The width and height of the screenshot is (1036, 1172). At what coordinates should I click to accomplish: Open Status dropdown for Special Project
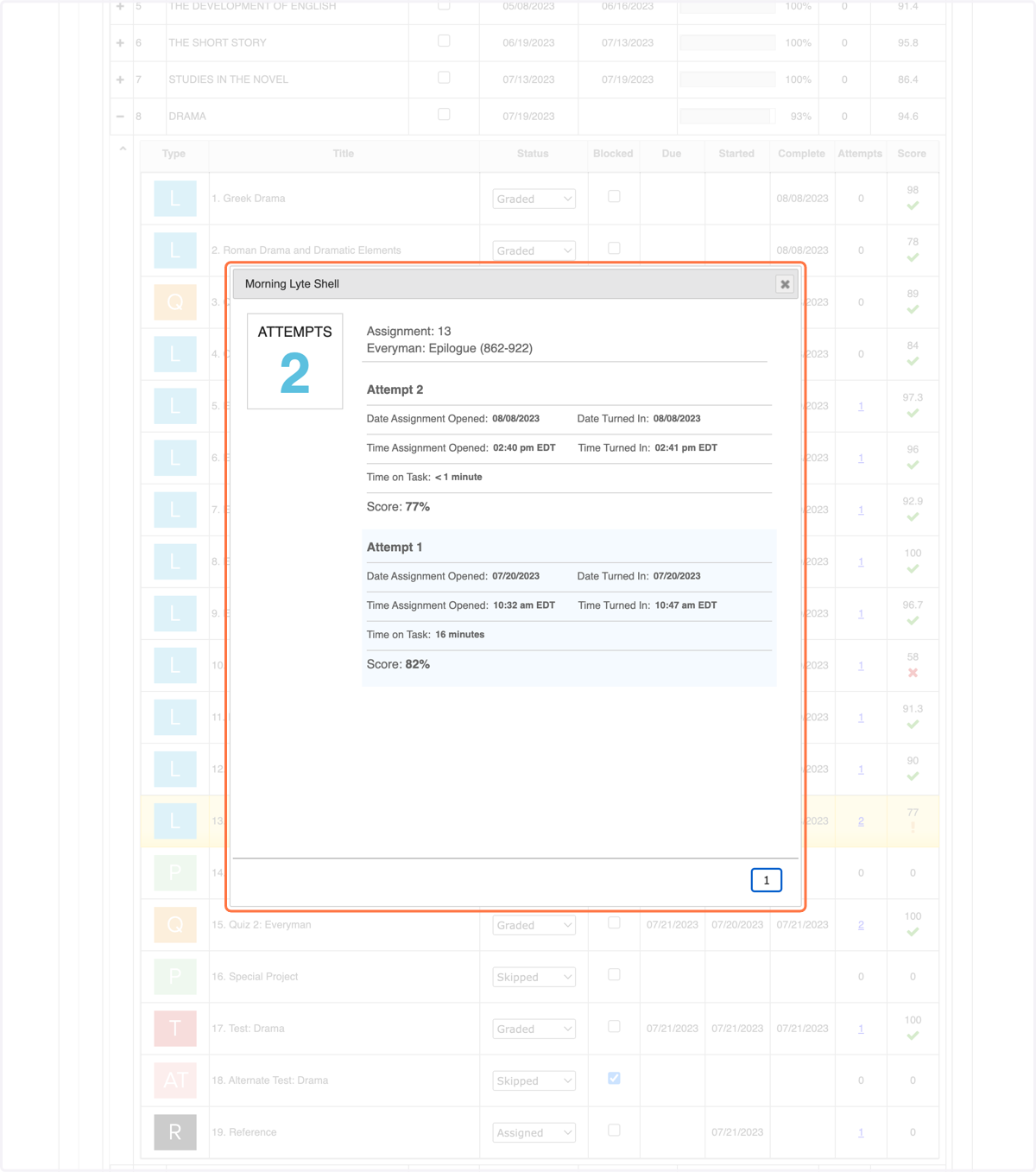click(x=534, y=977)
